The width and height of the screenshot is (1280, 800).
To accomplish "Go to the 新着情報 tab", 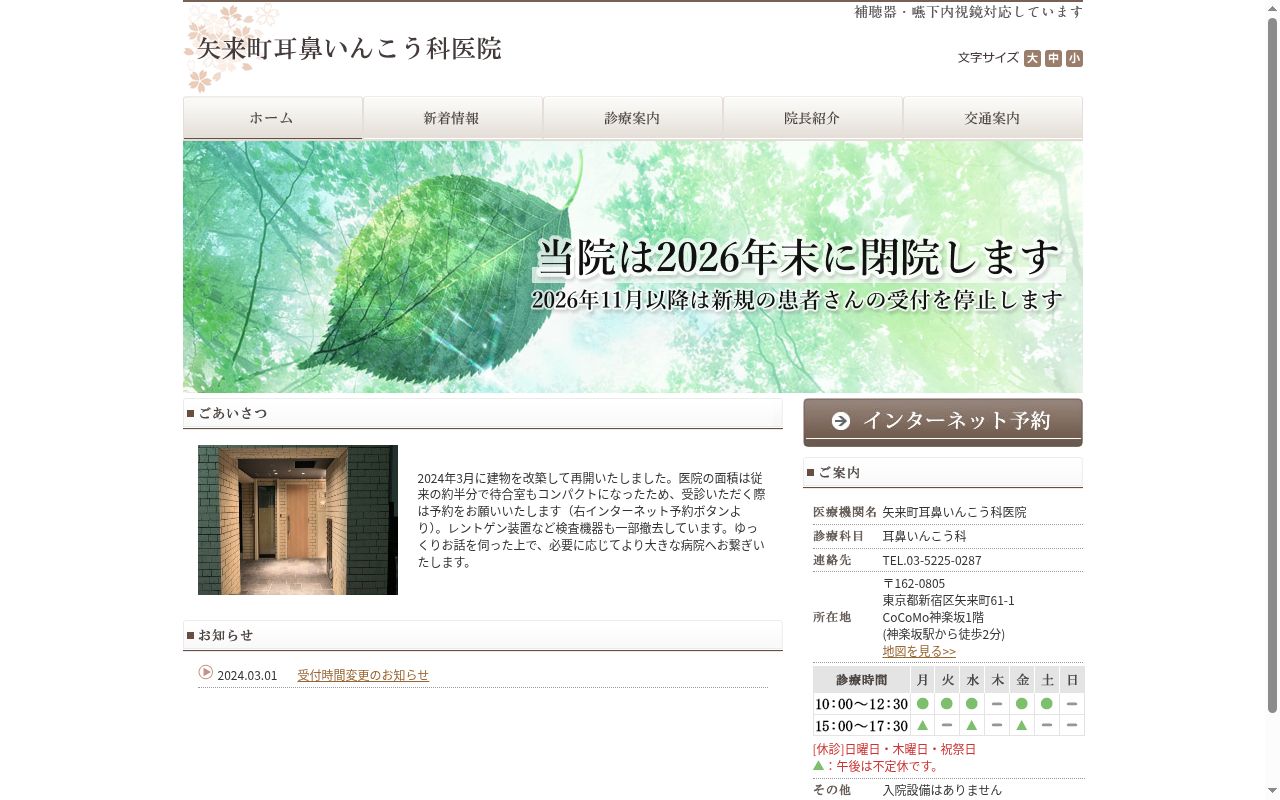I will click(x=453, y=118).
